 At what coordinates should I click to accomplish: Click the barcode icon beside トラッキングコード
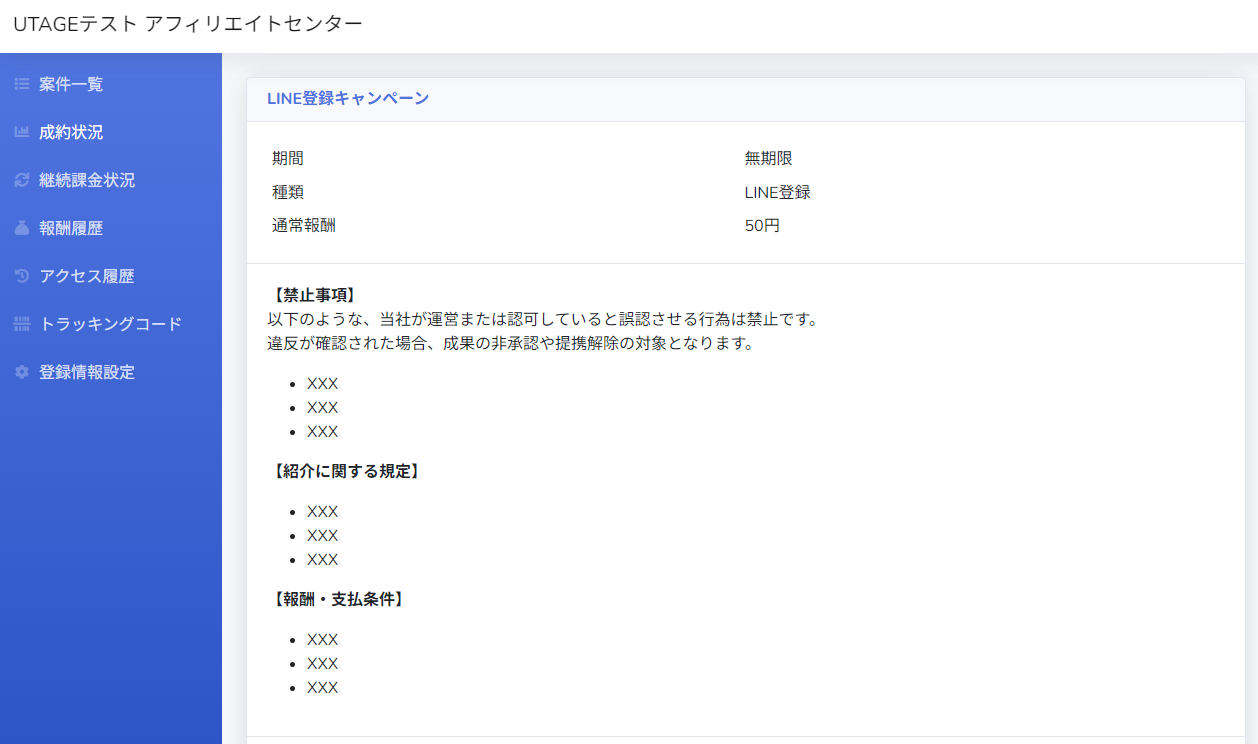click(21, 324)
